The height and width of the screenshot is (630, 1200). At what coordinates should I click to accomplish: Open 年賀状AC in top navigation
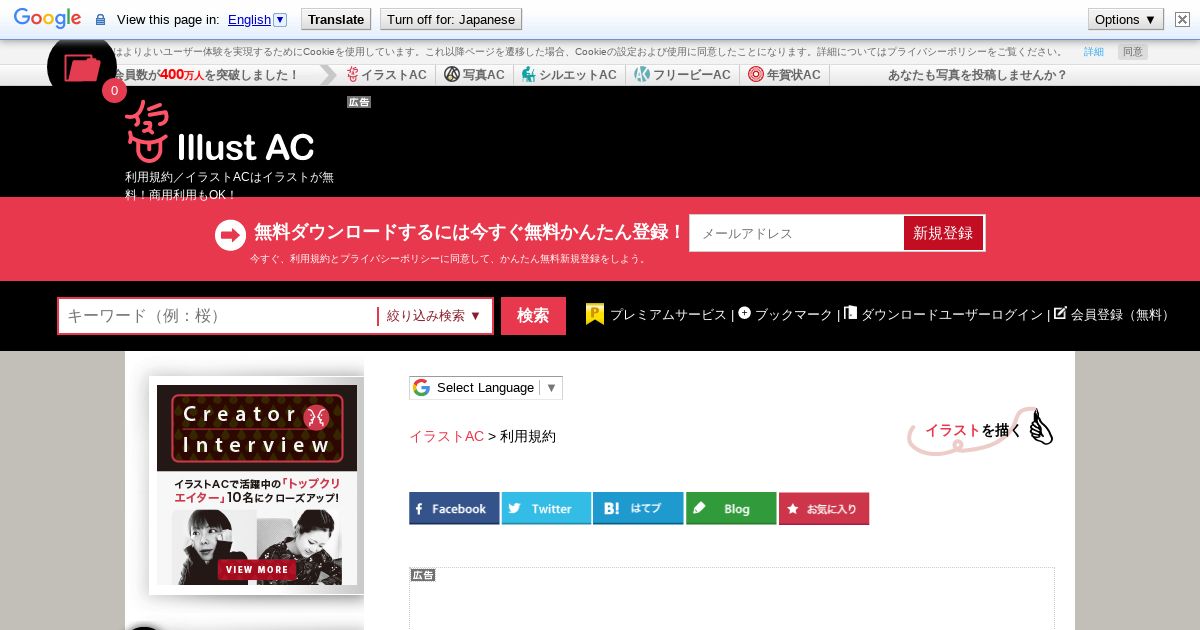tap(784, 75)
